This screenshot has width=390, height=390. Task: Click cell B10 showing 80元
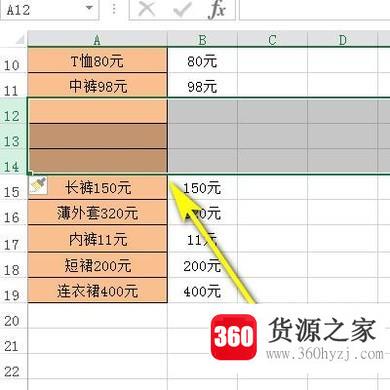click(x=202, y=60)
